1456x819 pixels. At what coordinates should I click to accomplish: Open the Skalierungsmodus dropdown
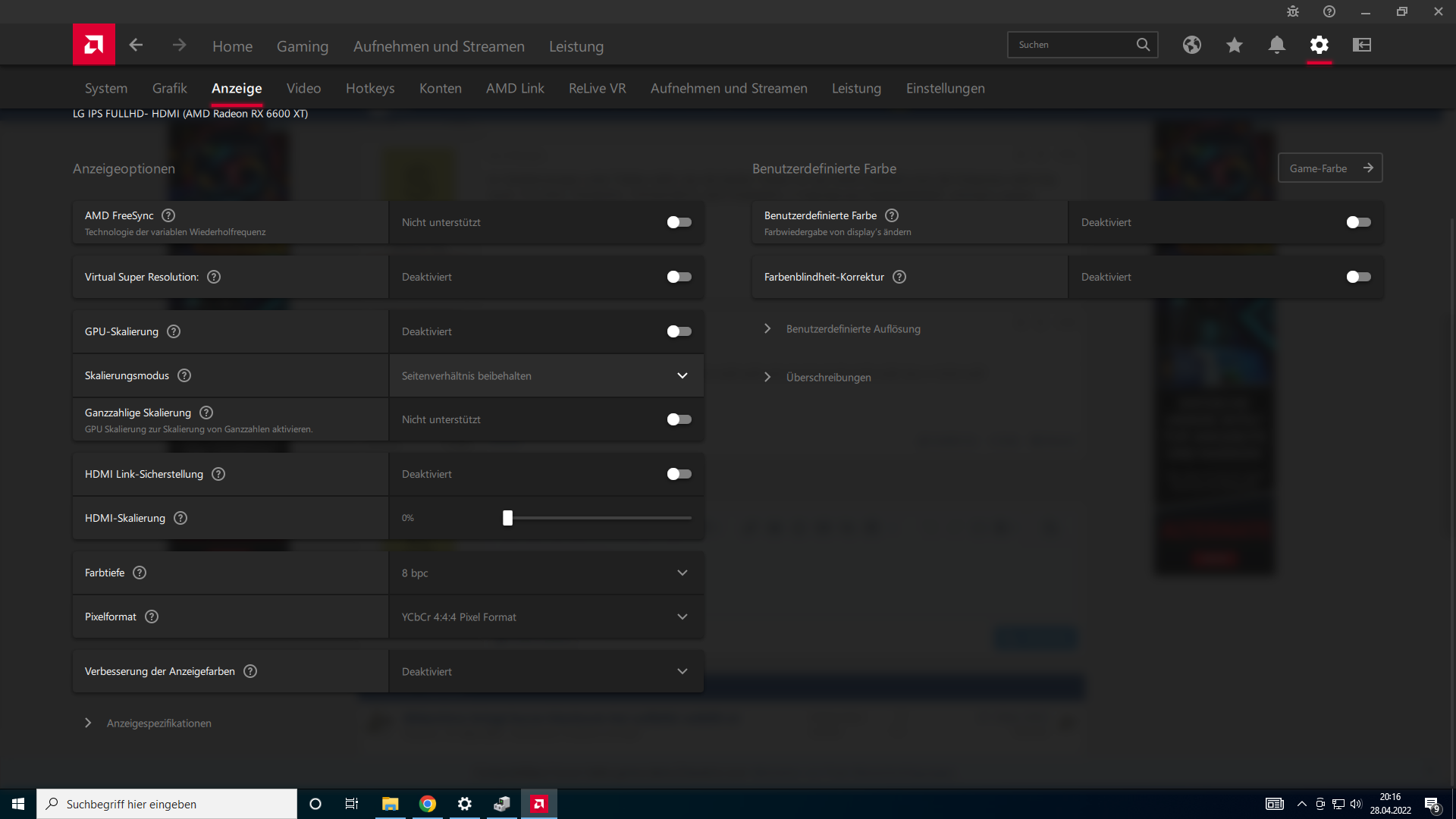click(x=682, y=375)
